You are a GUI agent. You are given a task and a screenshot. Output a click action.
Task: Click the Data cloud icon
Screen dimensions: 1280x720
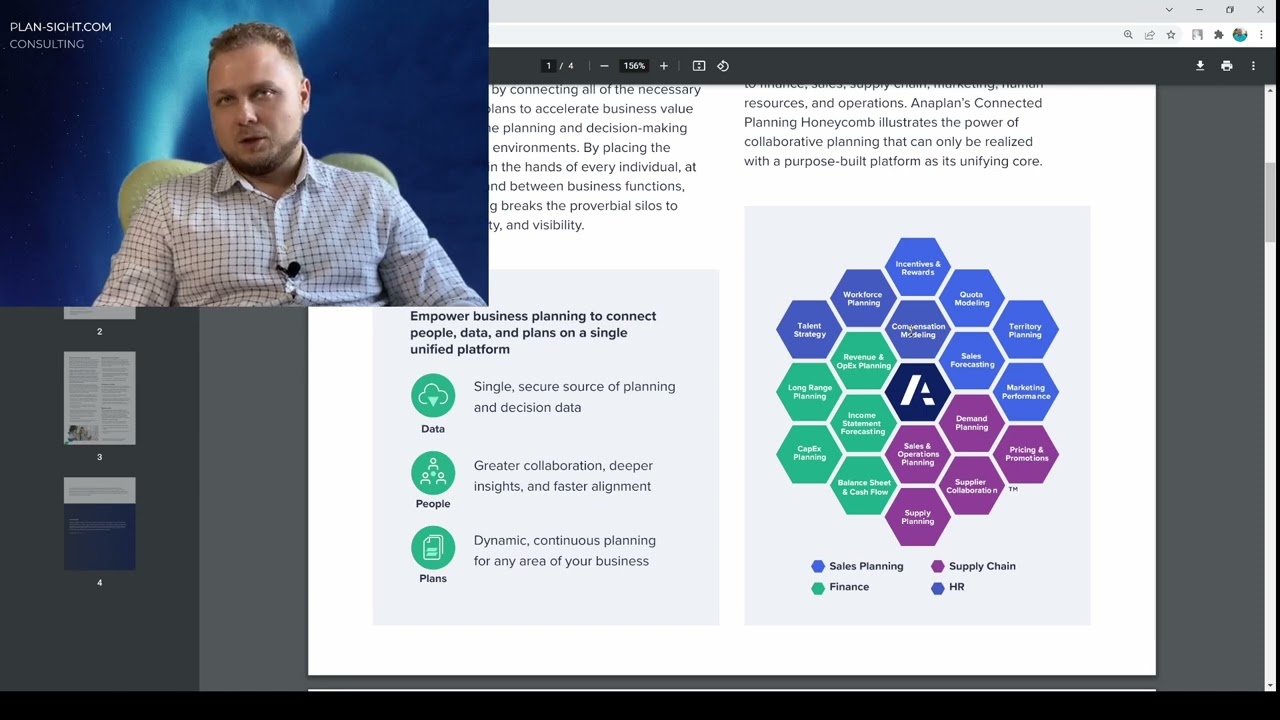pyautogui.click(x=433, y=396)
